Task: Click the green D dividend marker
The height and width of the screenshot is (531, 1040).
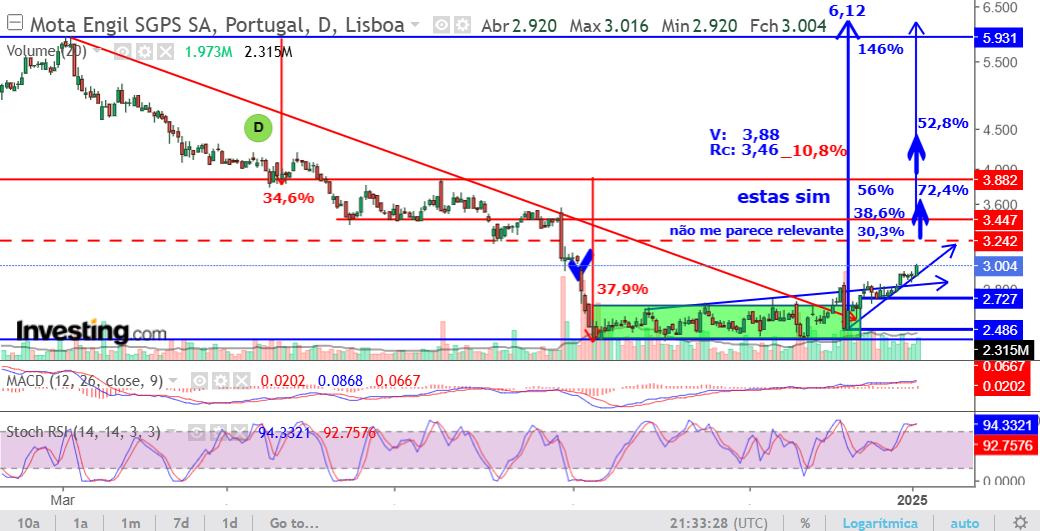Action: tap(258, 128)
